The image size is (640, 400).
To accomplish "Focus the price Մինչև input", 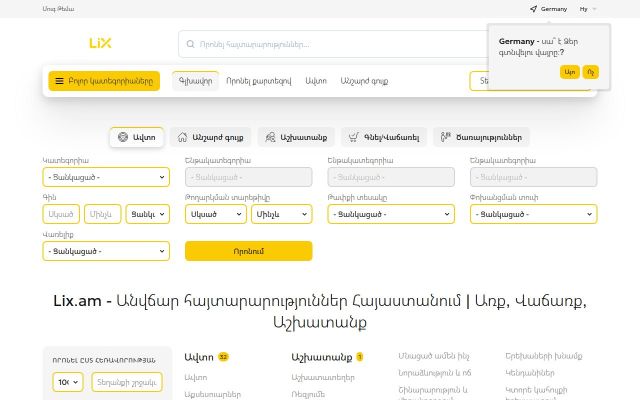I will tap(102, 214).
